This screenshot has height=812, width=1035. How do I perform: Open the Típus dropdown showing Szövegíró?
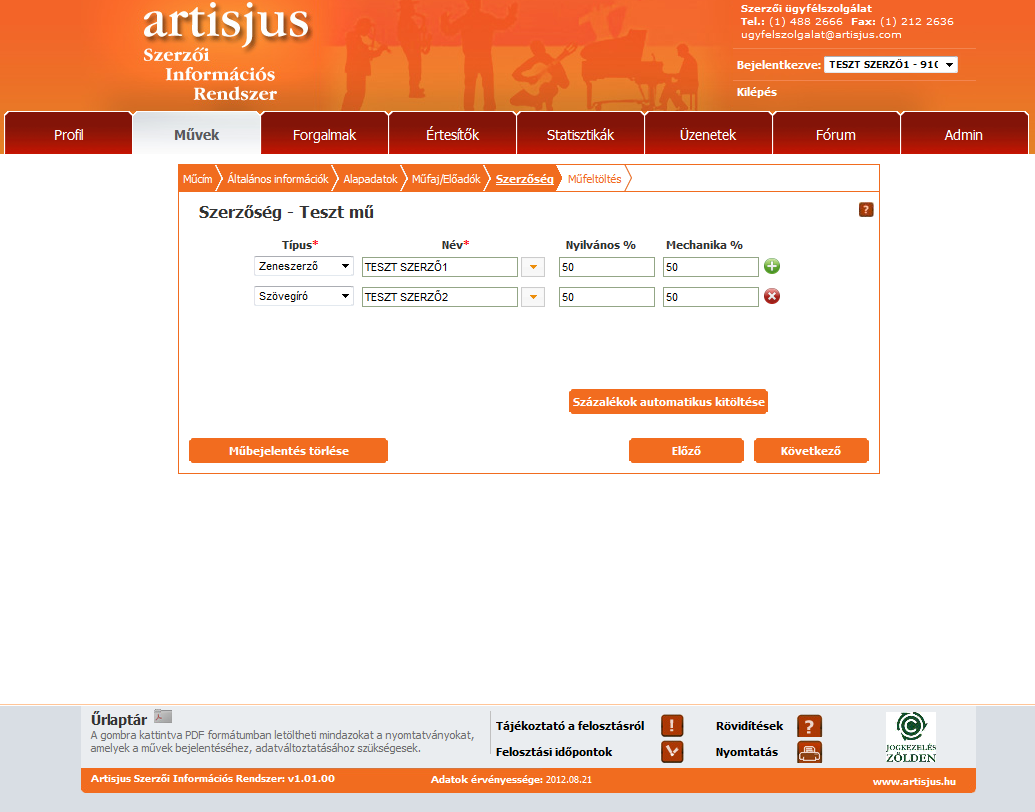click(x=304, y=296)
